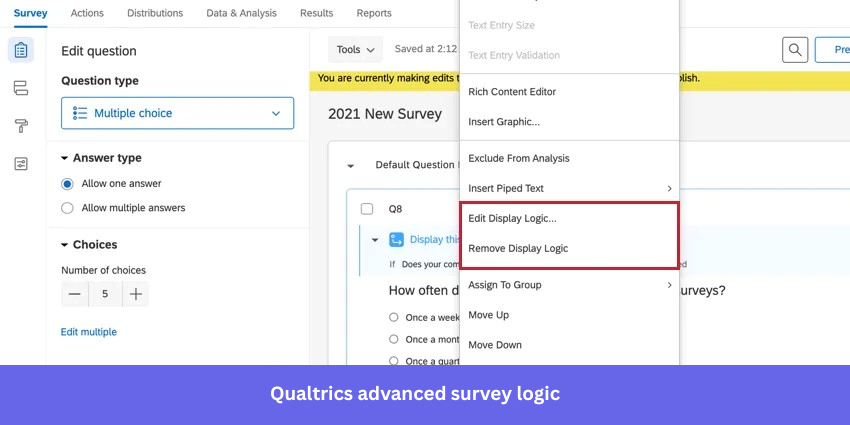Select Allow multiple answers radio button
Viewport: 850px width, 425px height.
[x=67, y=208]
